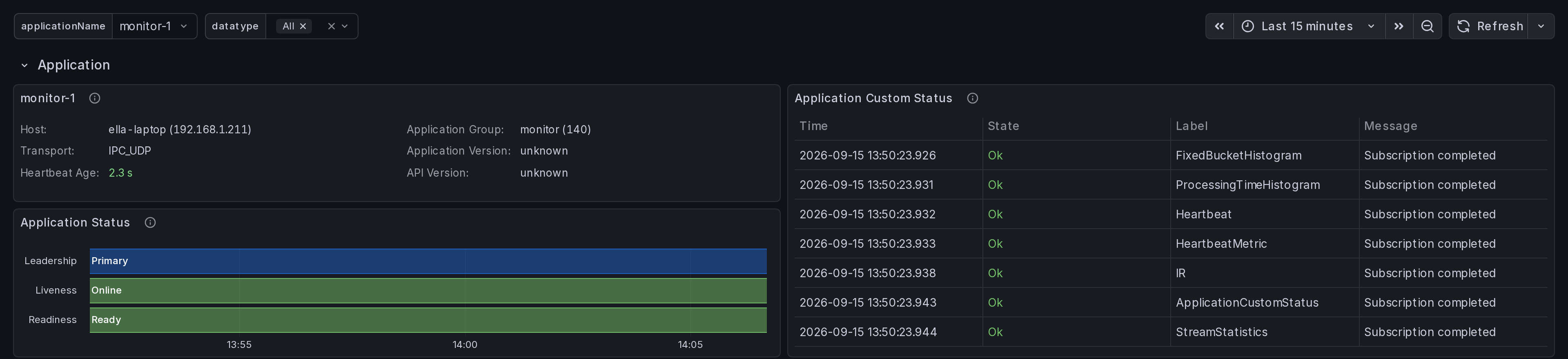Click the 14:00 time axis label
This screenshot has width=1568, height=359.
(x=464, y=345)
